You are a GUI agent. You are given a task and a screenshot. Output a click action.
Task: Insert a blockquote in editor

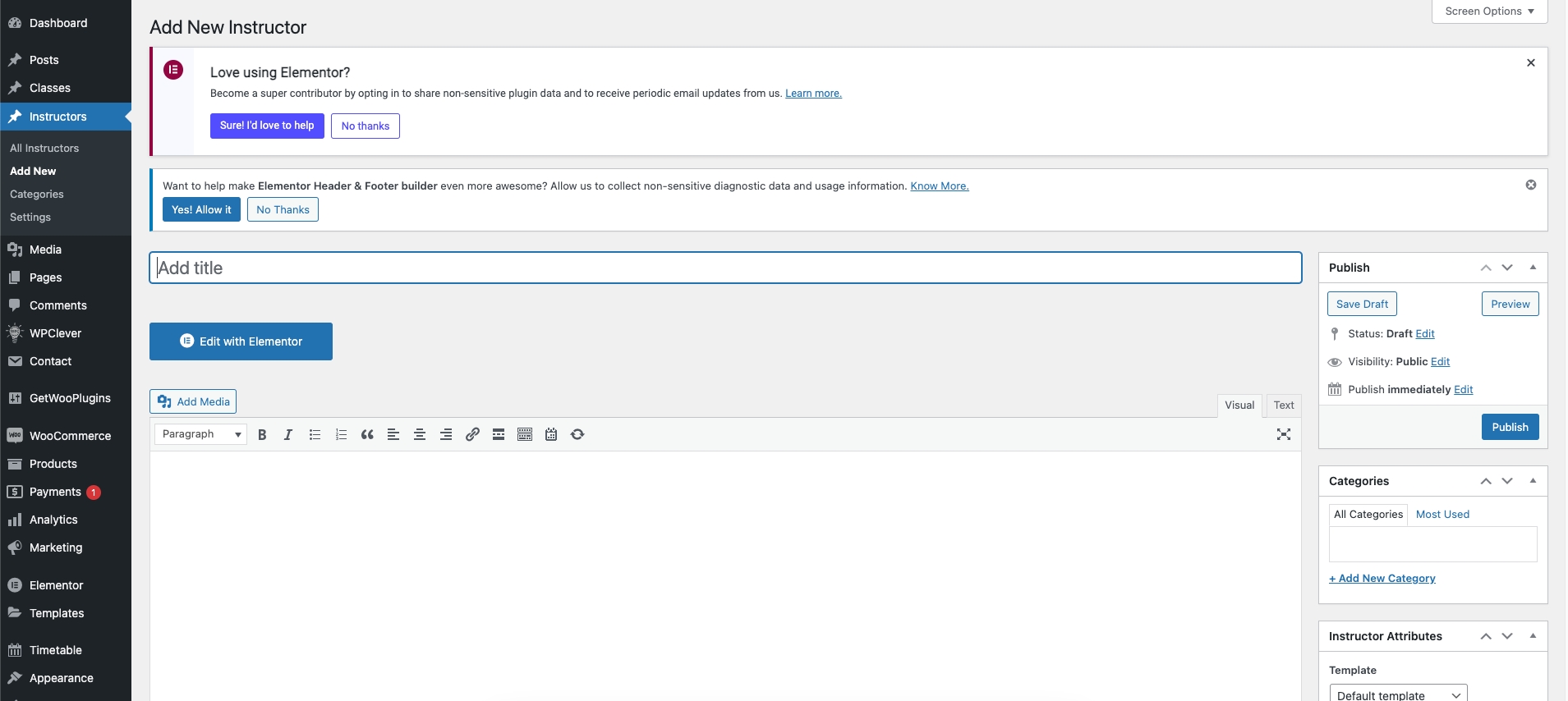pyautogui.click(x=367, y=435)
